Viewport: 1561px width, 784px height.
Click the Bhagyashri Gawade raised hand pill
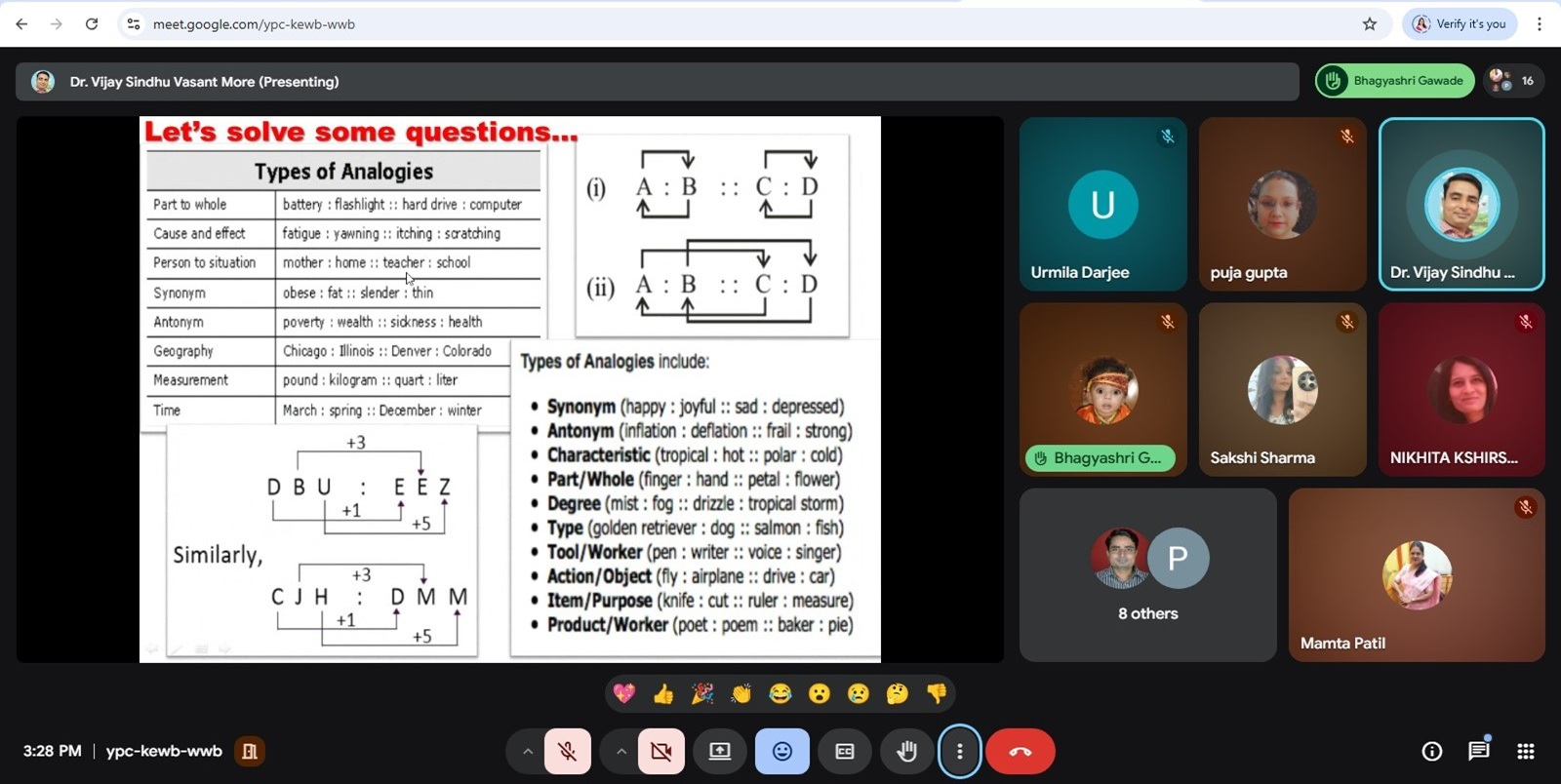(x=1394, y=81)
